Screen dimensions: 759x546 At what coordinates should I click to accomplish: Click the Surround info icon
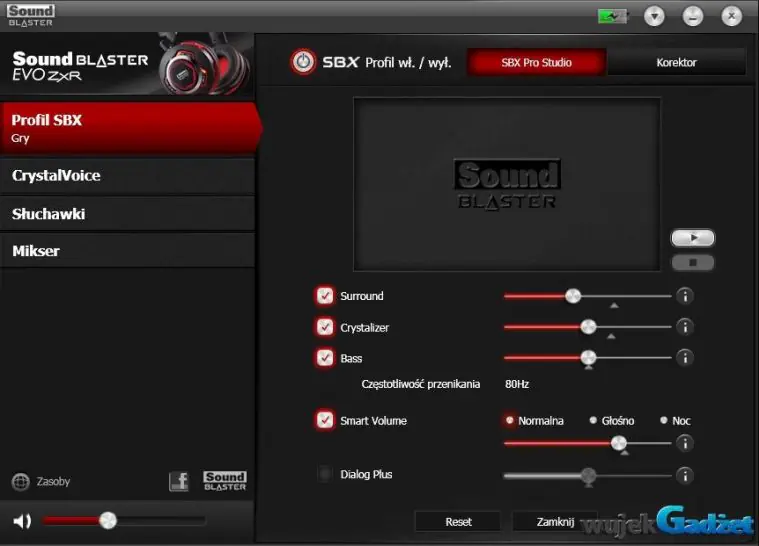pos(685,296)
